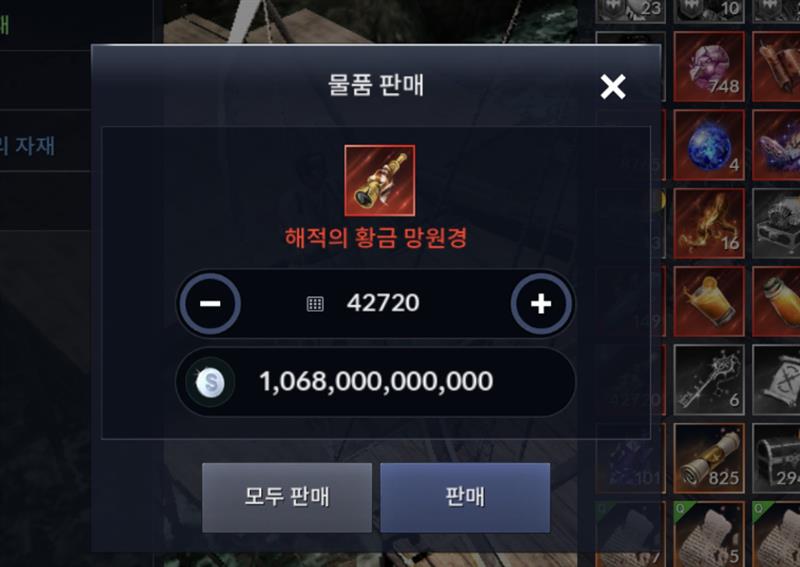Select the gray map scroll item beside the key
Image resolution: width=800 pixels, height=567 pixels.
776,380
